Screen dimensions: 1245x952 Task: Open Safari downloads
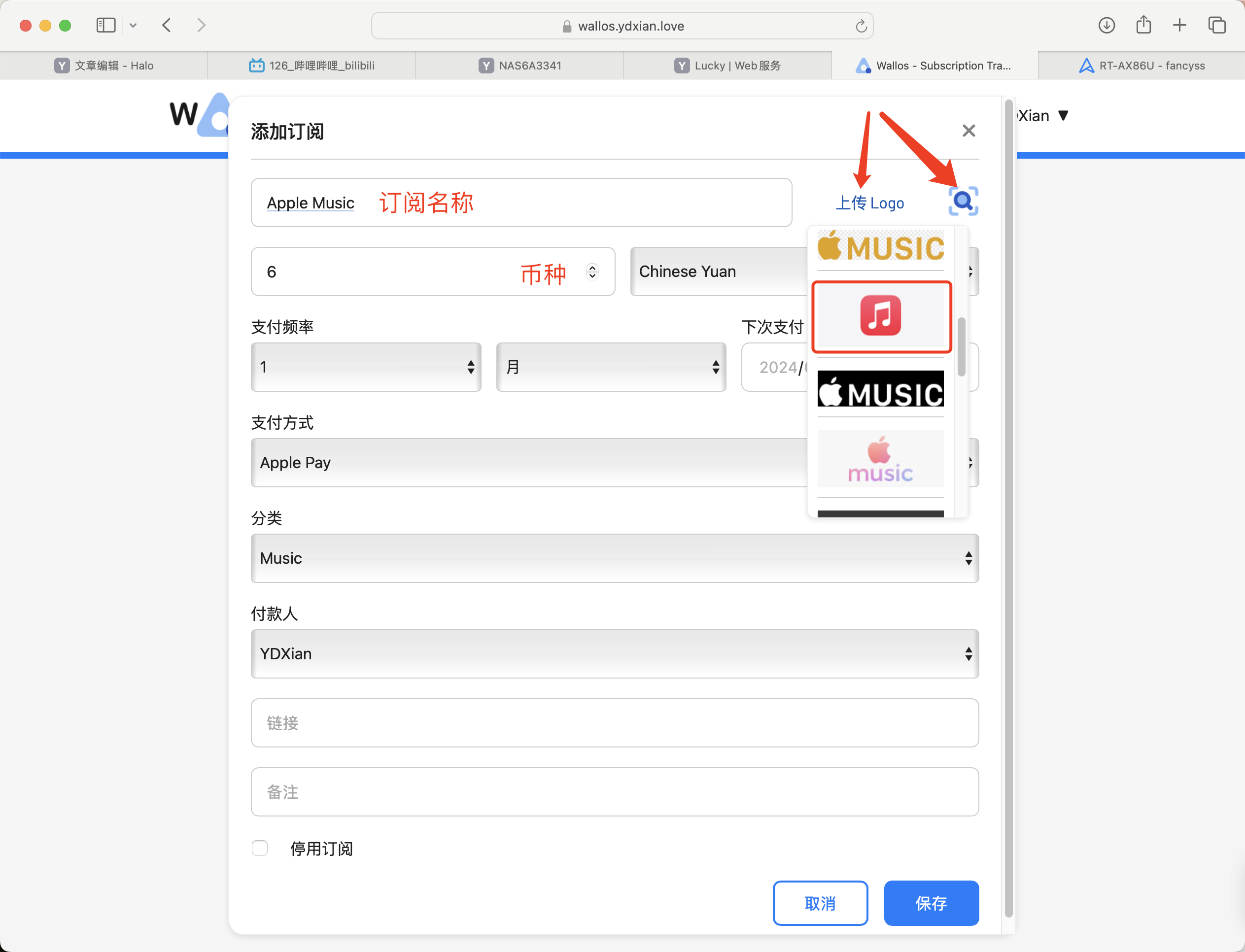coord(1106,26)
